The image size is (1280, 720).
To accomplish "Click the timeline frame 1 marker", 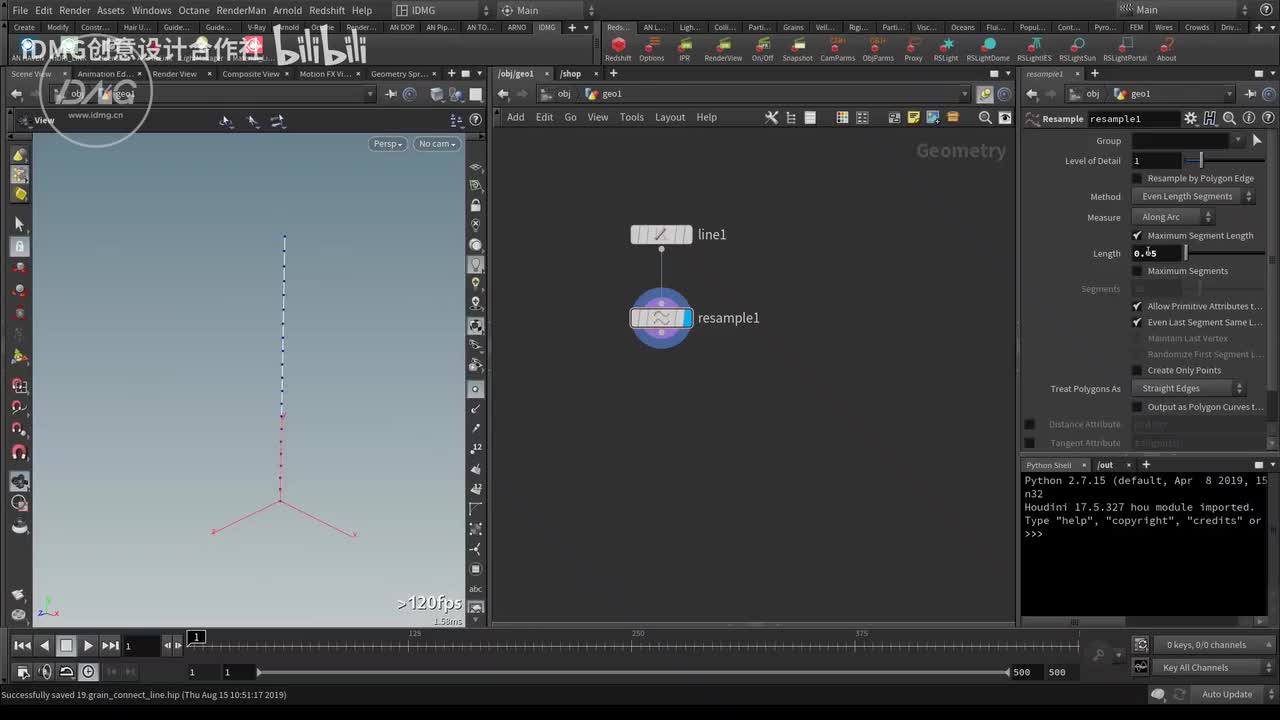I will tap(197, 637).
